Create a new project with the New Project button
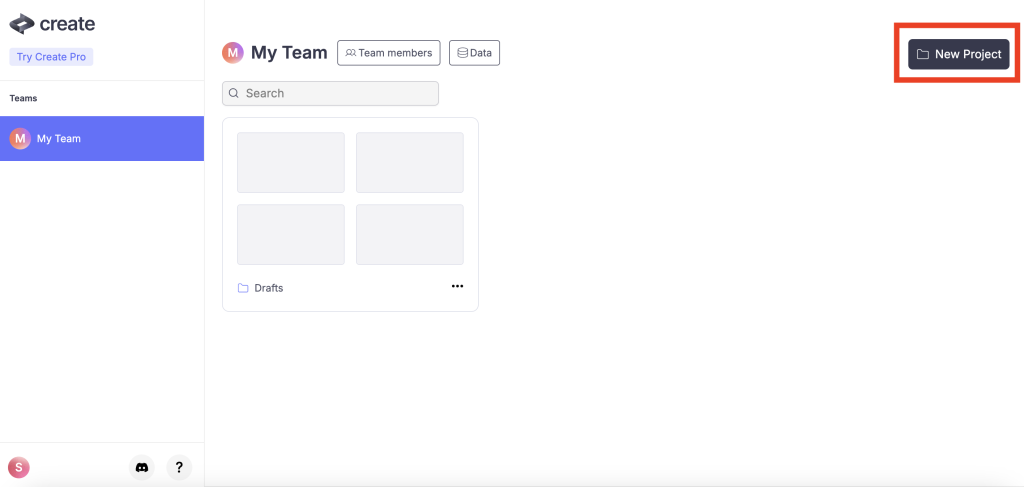Image resolution: width=1024 pixels, height=487 pixels. [958, 54]
